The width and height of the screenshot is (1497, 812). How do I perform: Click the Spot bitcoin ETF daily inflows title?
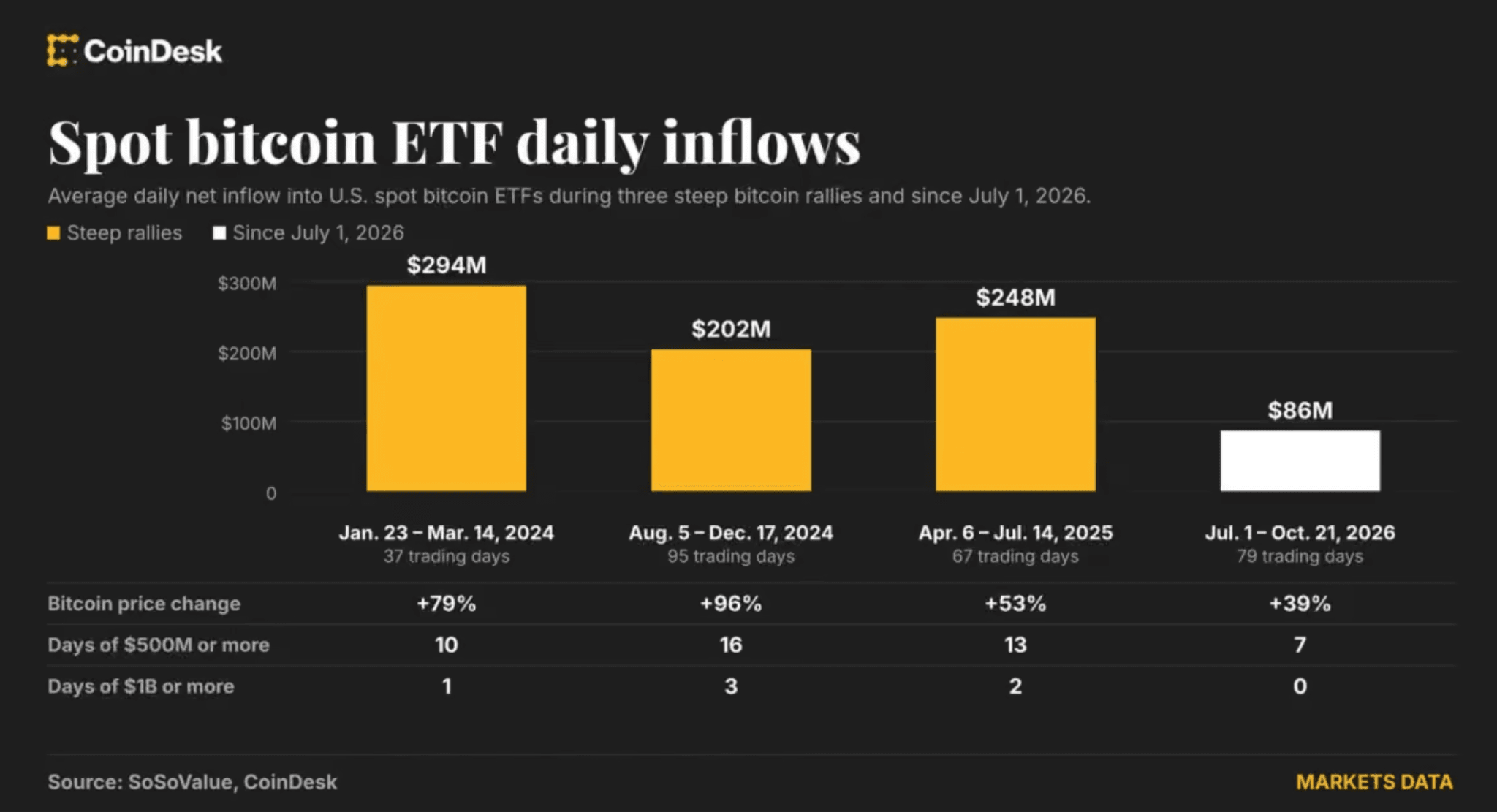coord(455,143)
